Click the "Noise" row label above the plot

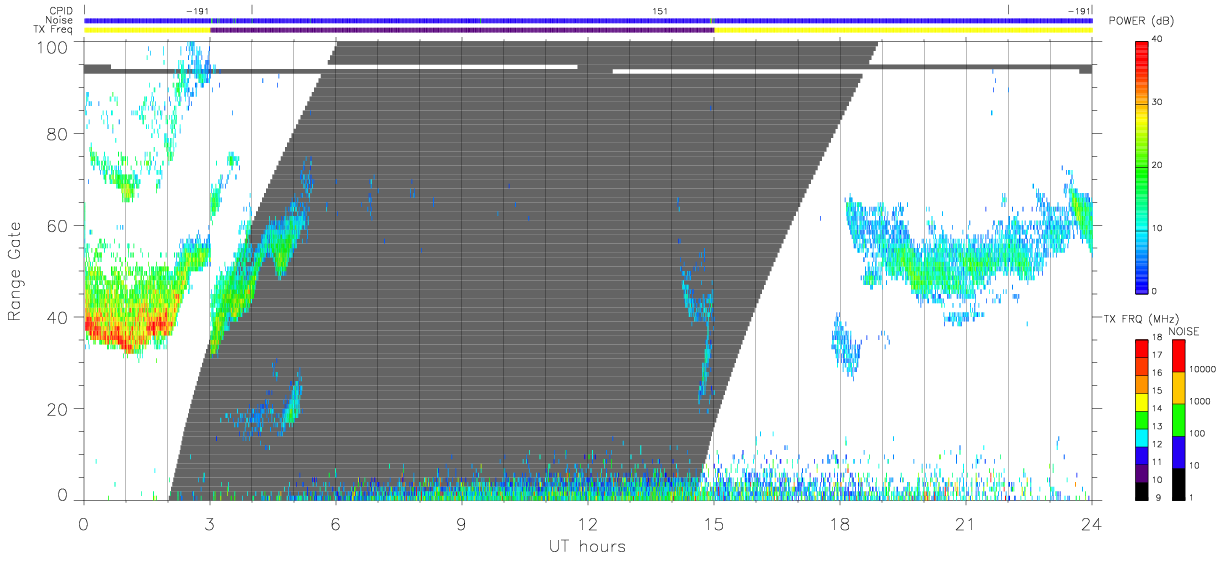[60, 20]
